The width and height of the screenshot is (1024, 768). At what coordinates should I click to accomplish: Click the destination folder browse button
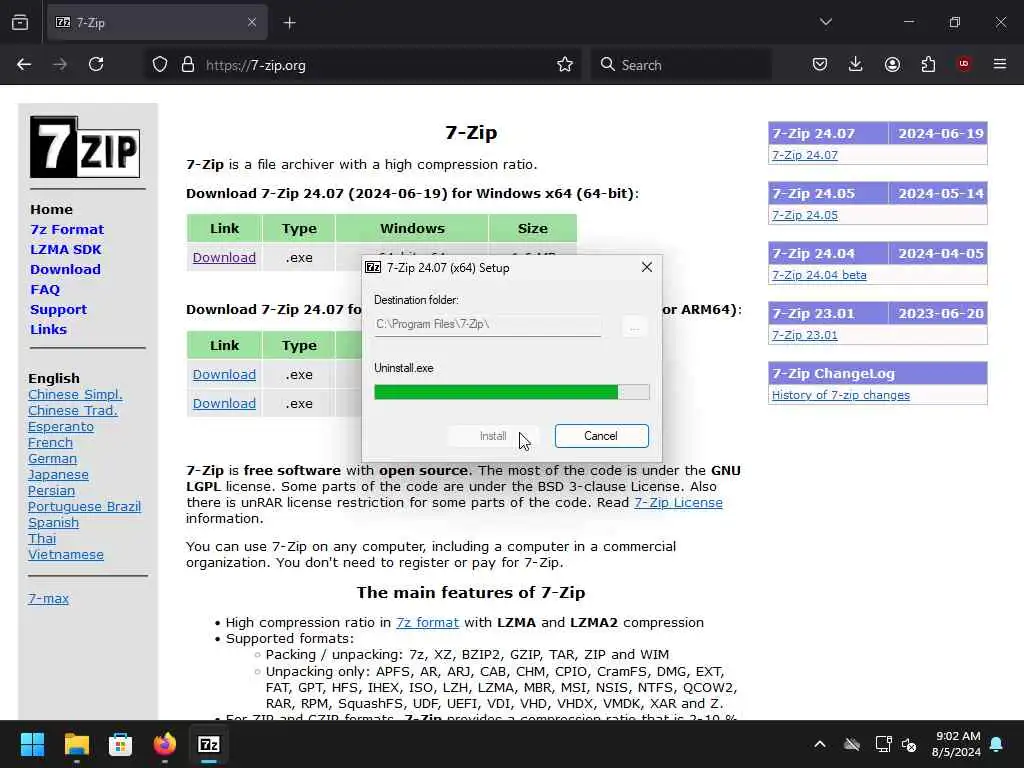634,325
